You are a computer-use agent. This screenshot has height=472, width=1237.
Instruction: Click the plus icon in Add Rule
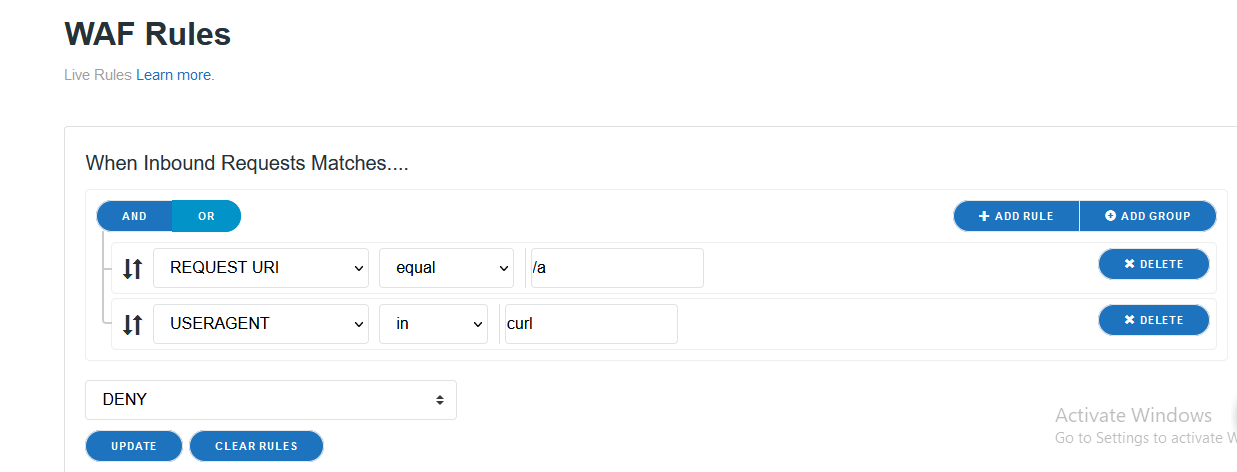pyautogui.click(x=984, y=216)
